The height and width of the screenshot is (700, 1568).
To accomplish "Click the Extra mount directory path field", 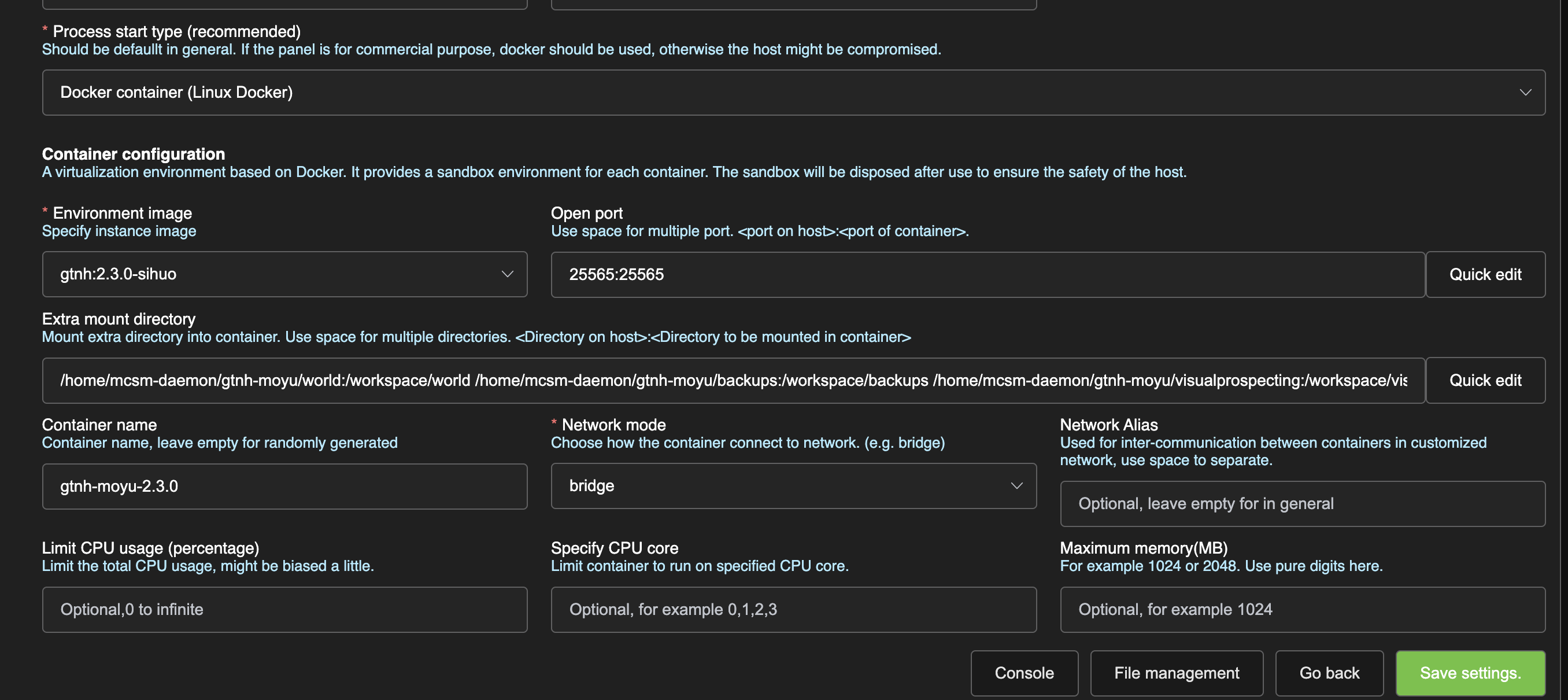I will point(730,380).
